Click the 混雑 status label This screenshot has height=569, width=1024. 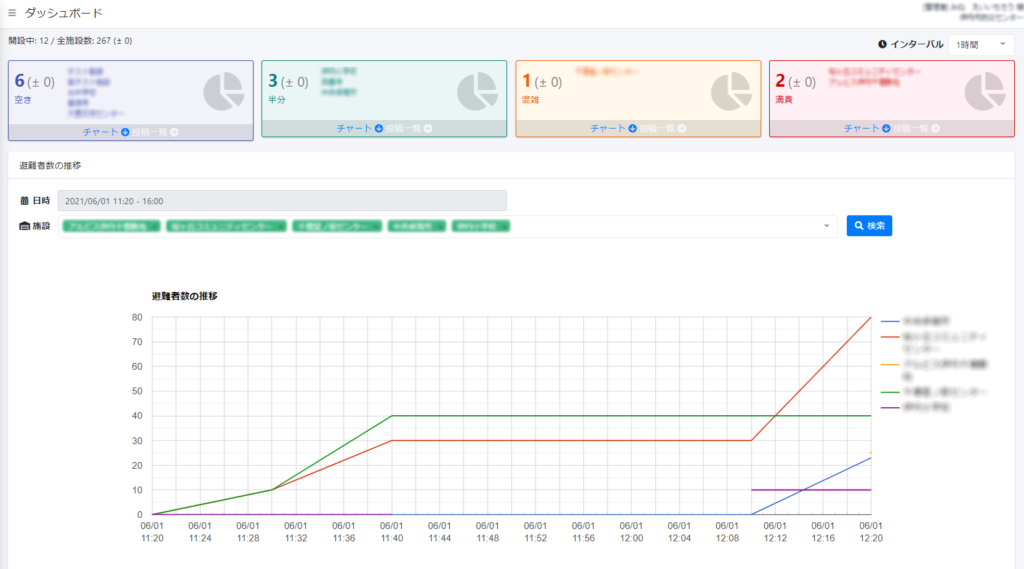pos(530,100)
